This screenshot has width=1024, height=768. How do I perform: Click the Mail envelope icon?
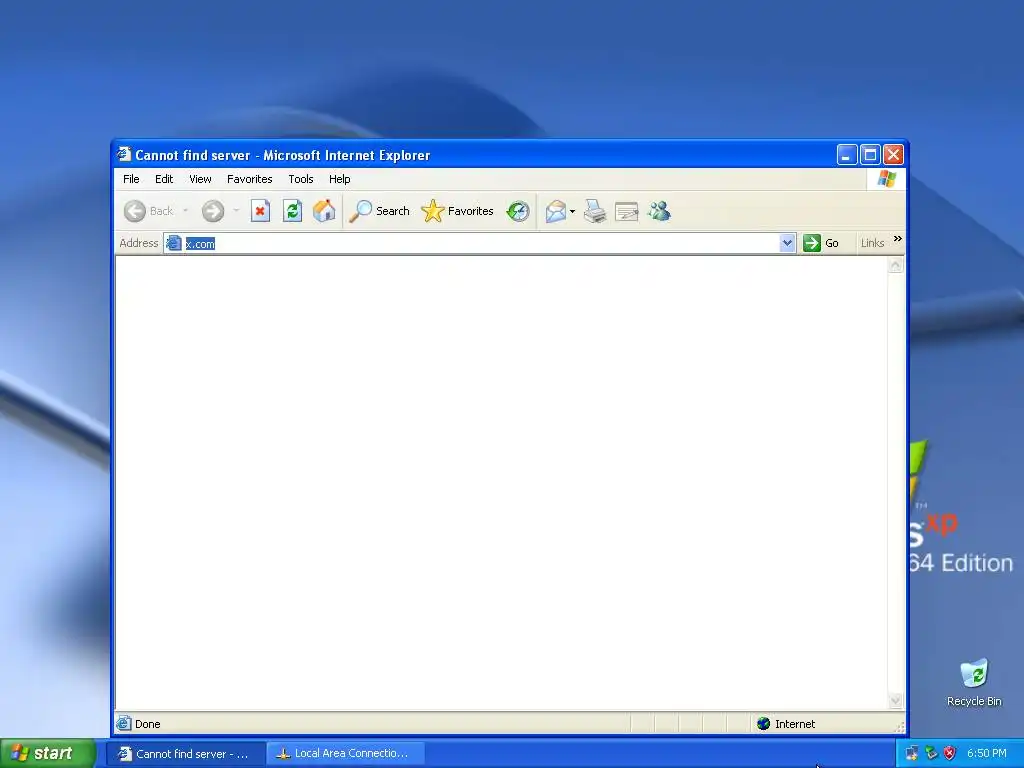pos(555,212)
